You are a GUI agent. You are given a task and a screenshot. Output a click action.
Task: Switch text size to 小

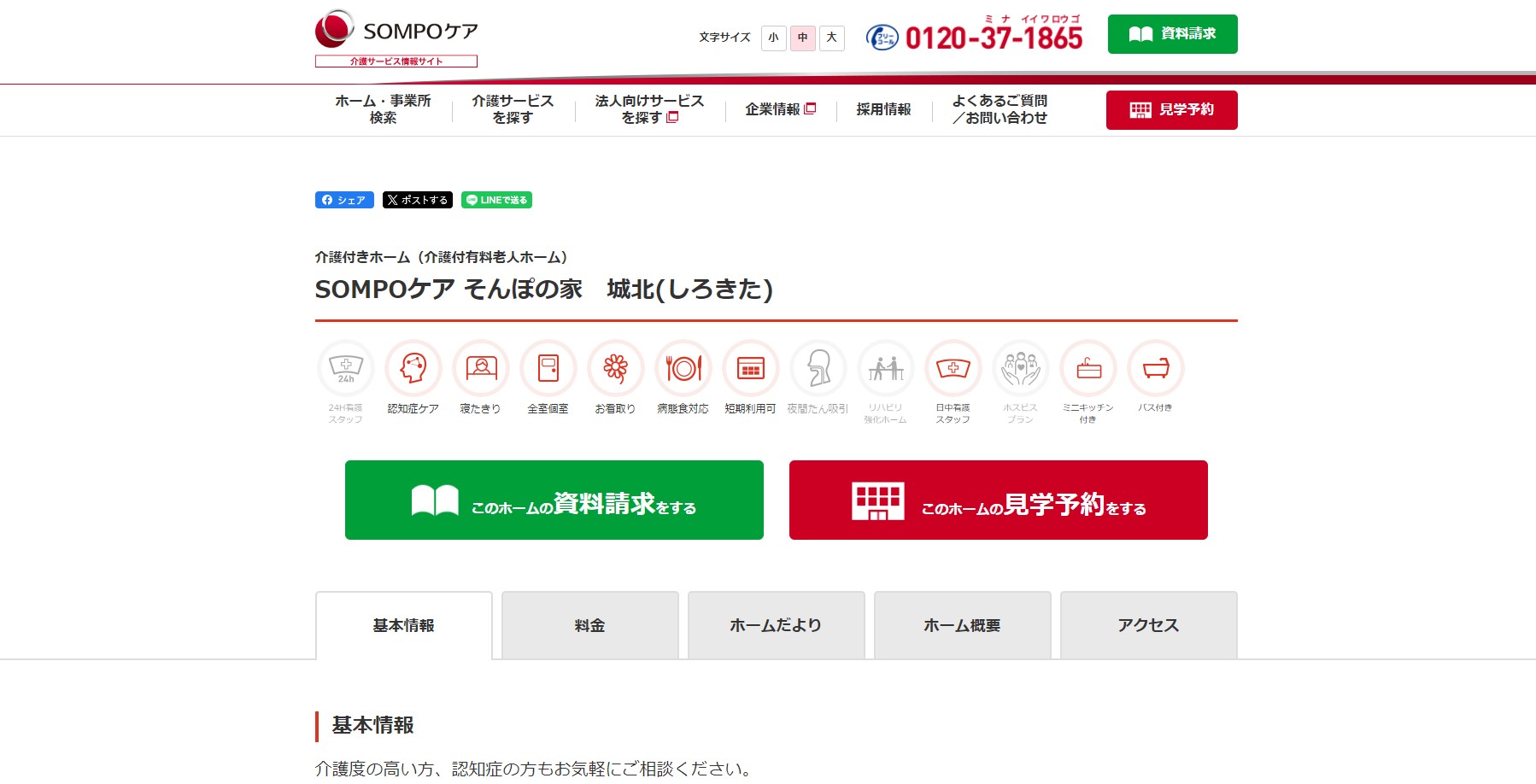click(773, 38)
